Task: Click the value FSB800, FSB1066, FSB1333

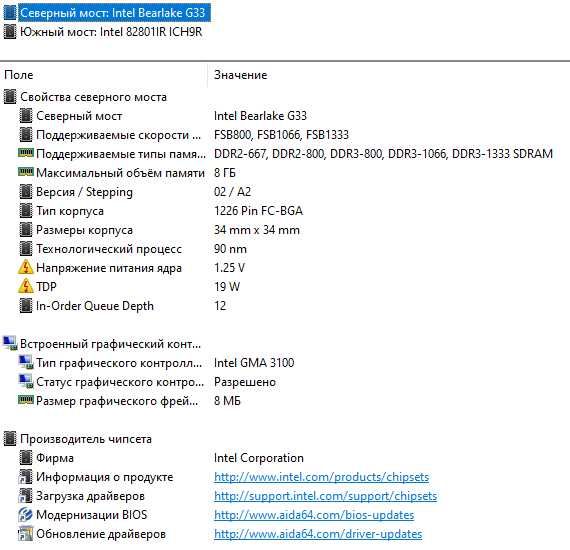Action: (281, 135)
